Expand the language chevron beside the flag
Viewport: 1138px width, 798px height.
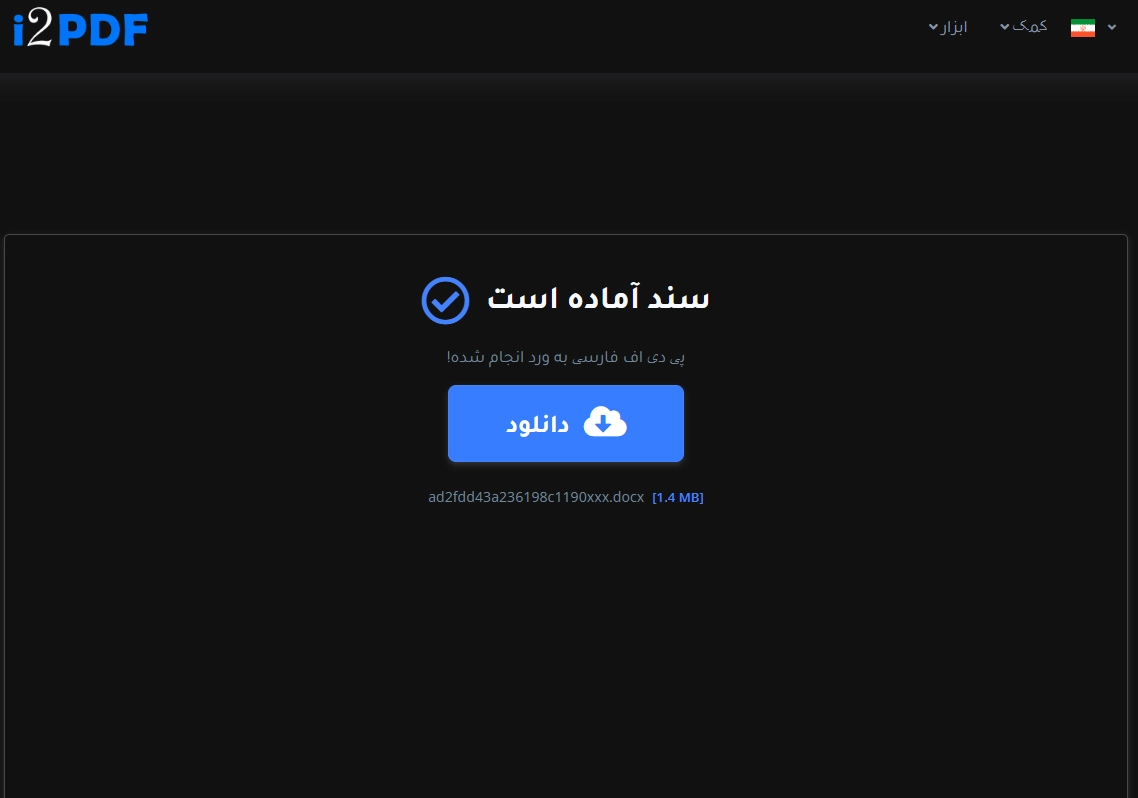point(1112,28)
